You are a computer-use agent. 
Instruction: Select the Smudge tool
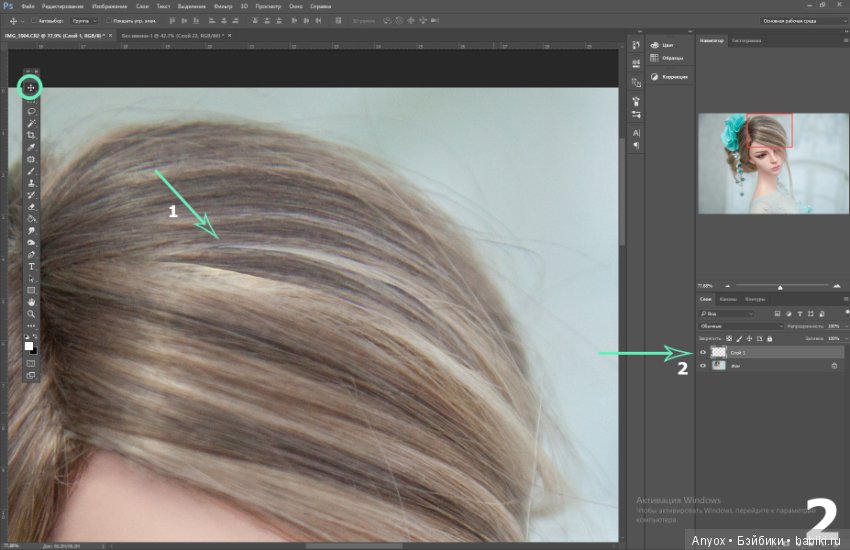pos(31,231)
